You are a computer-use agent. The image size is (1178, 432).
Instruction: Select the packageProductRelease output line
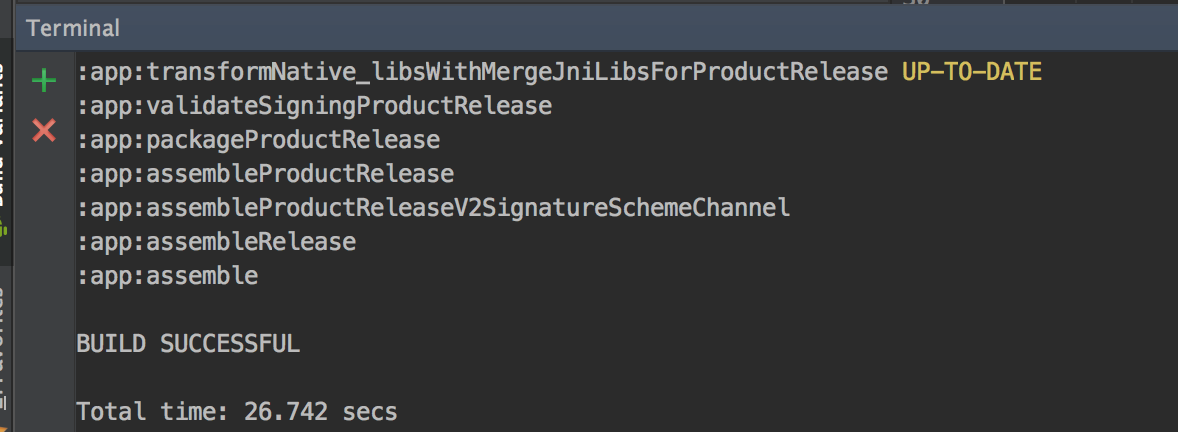coord(258,140)
